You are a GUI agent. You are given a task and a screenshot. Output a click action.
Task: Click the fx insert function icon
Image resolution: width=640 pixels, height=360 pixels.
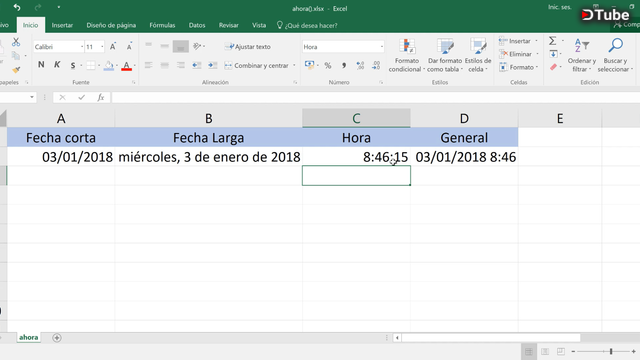100,97
